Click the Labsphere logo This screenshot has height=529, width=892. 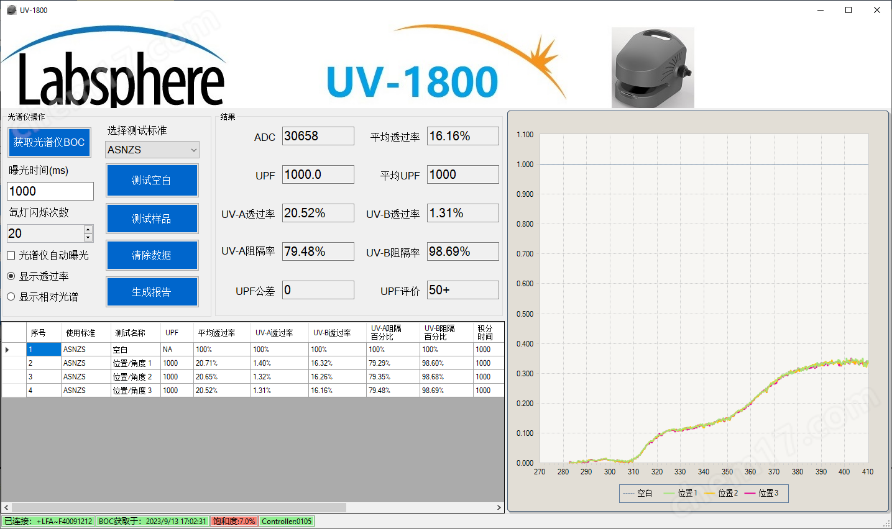coord(118,72)
